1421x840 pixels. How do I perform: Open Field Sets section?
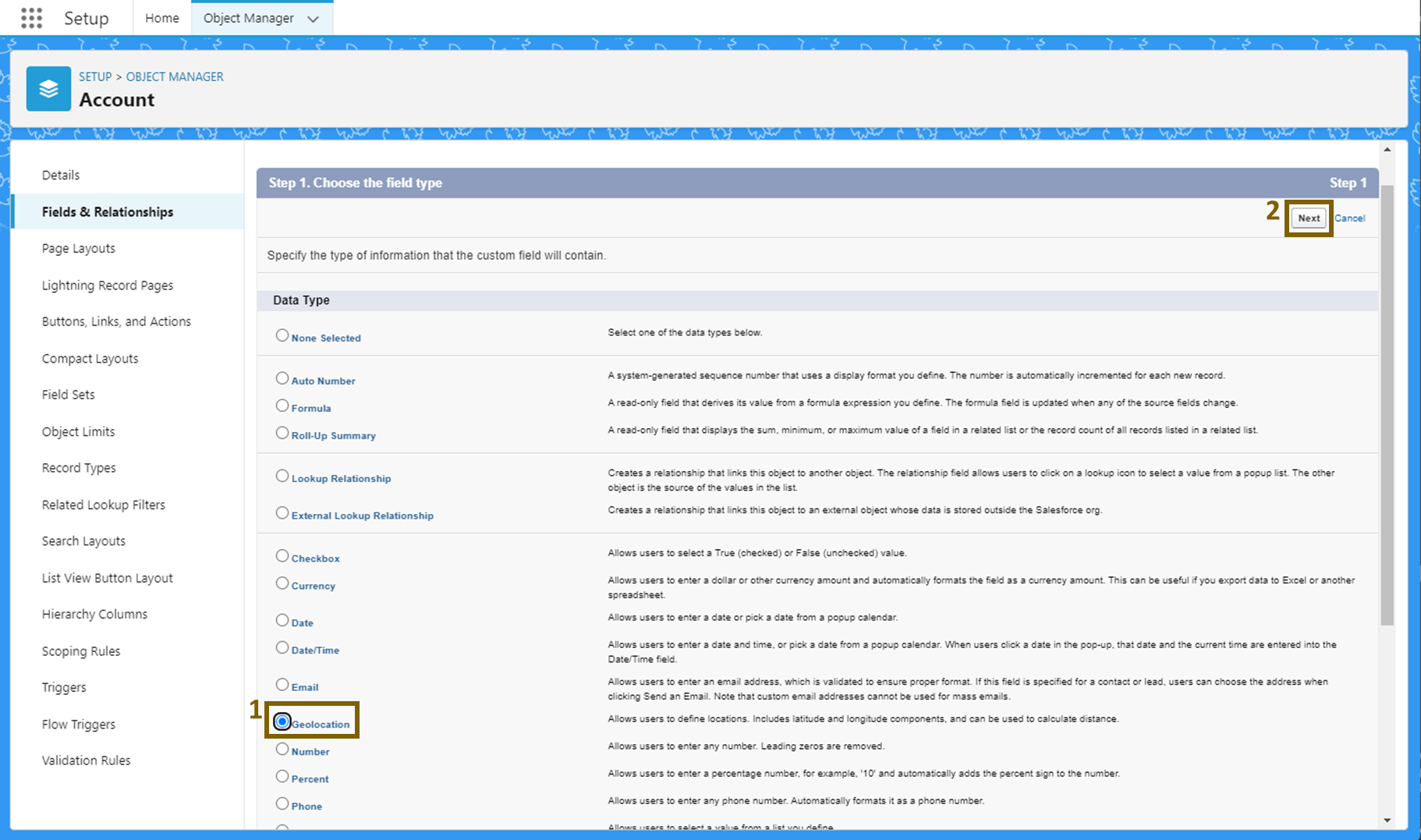pos(69,395)
